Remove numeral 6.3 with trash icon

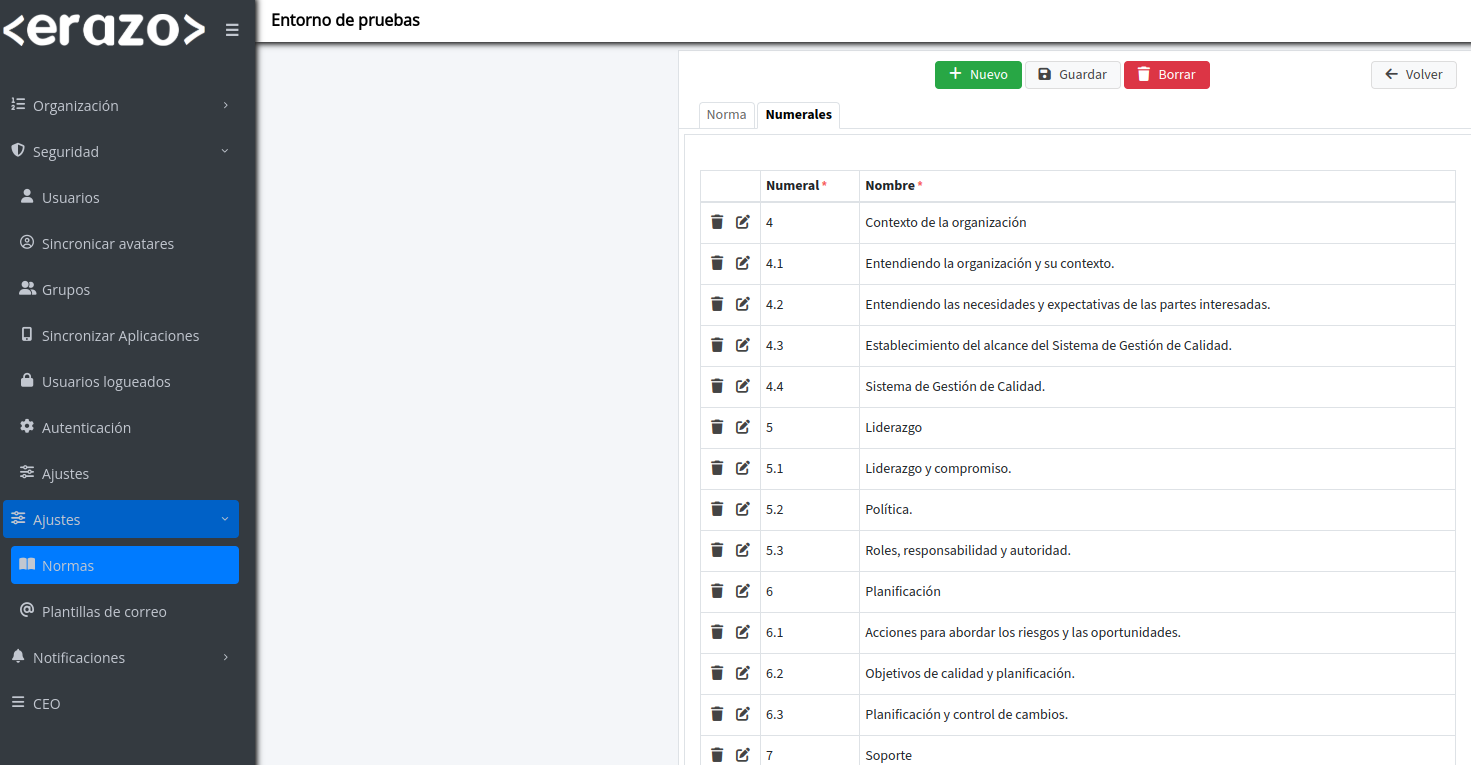click(x=717, y=714)
